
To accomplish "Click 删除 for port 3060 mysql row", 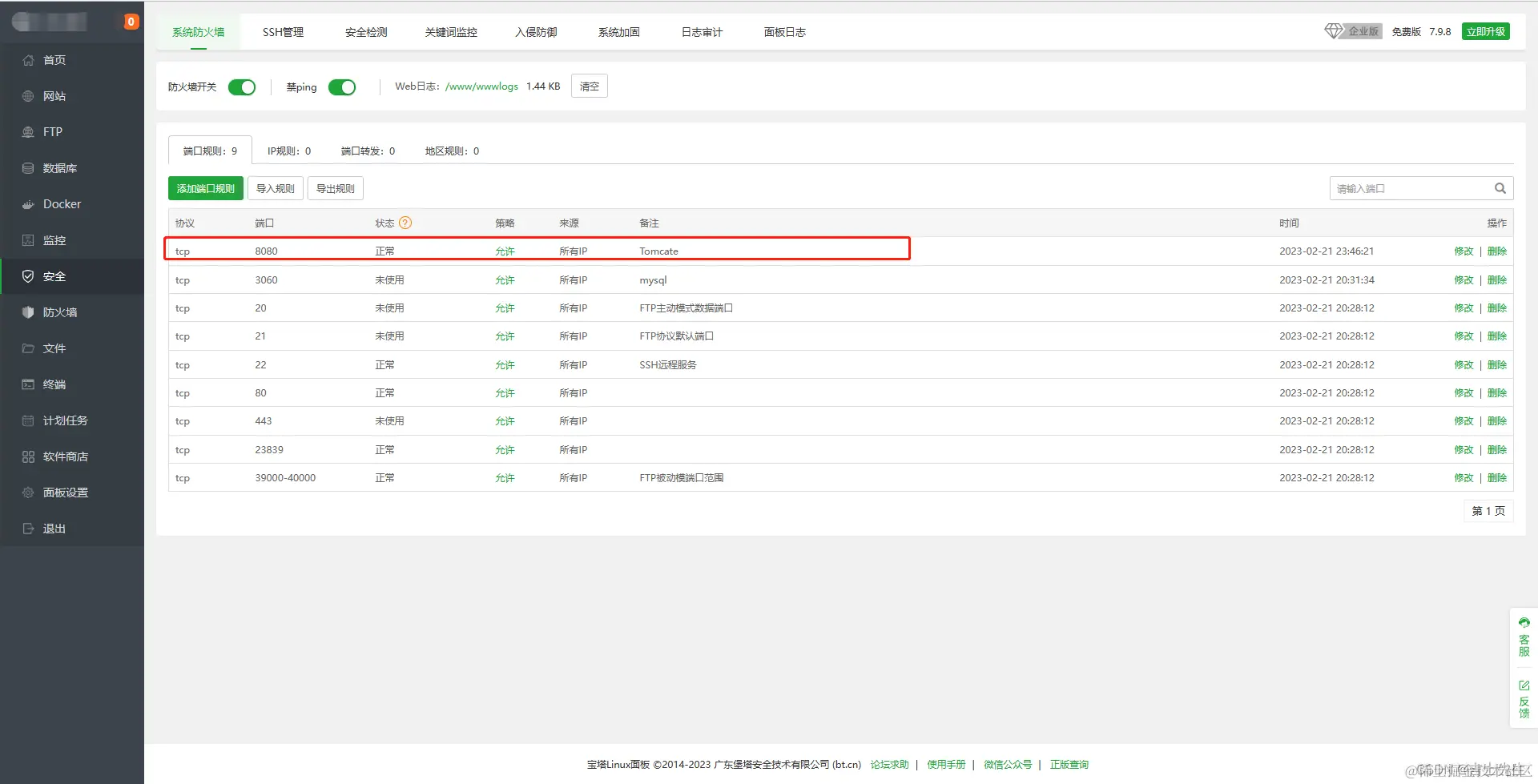I will pos(1497,279).
